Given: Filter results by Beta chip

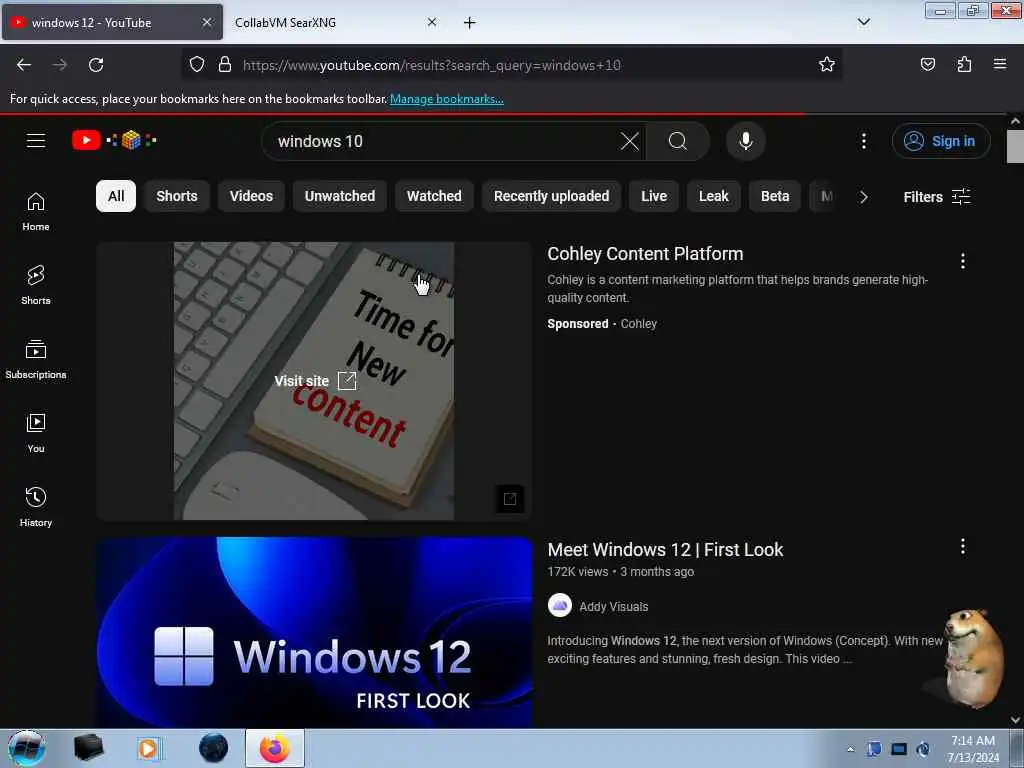Looking at the screenshot, I should [775, 196].
